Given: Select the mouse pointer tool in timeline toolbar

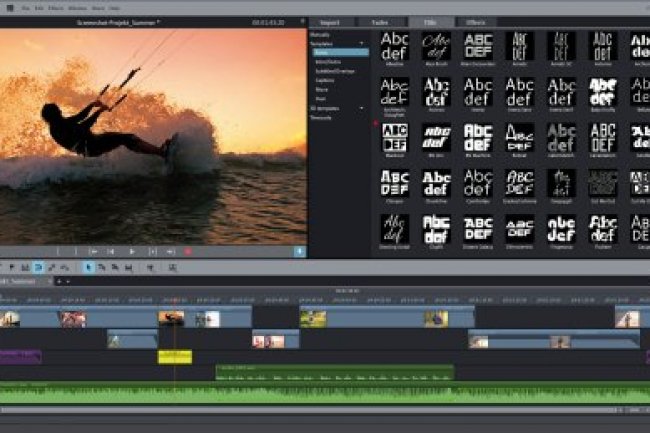Looking at the screenshot, I should coord(89,268).
